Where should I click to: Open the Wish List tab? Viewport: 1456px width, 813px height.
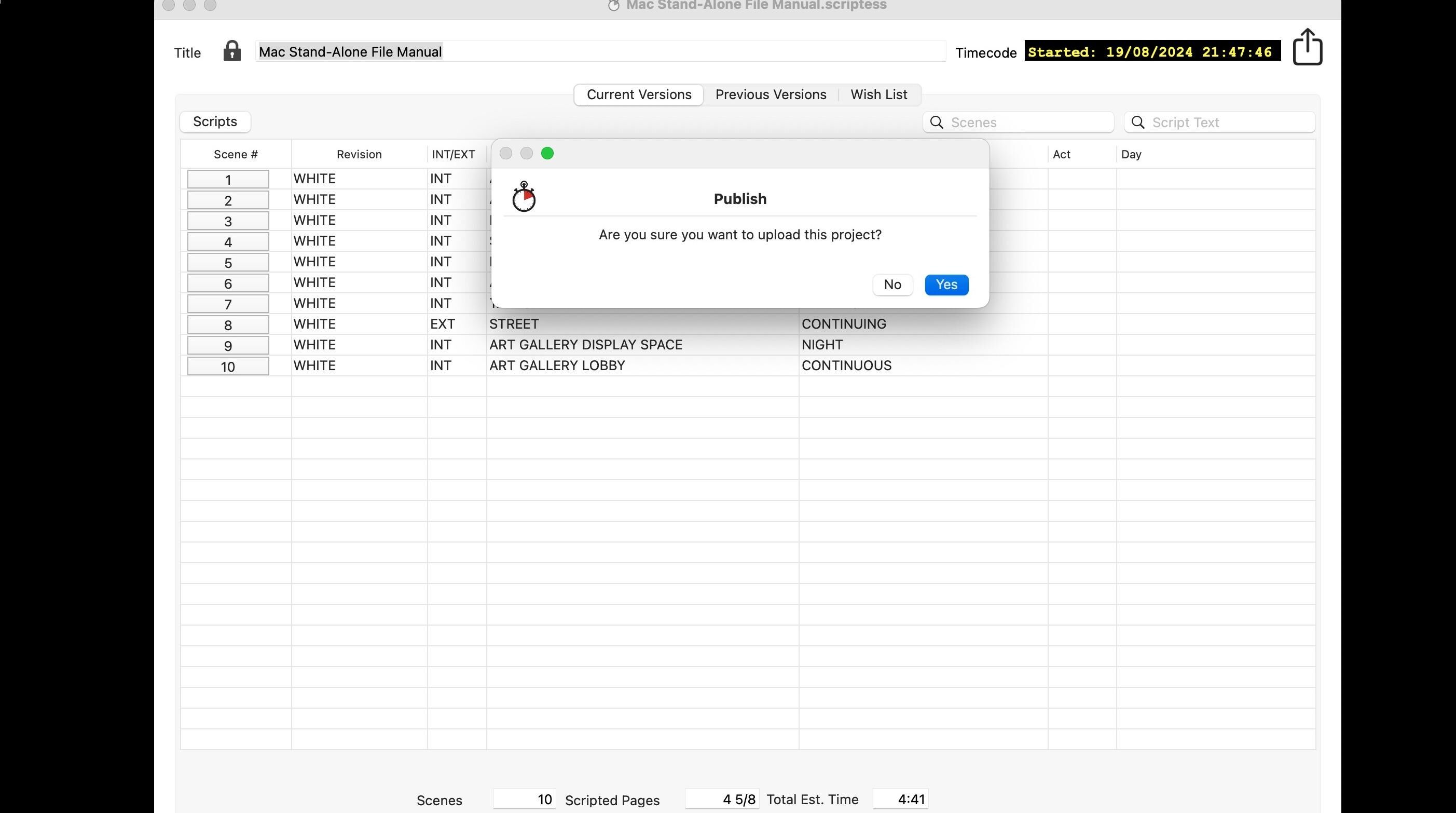point(878,95)
